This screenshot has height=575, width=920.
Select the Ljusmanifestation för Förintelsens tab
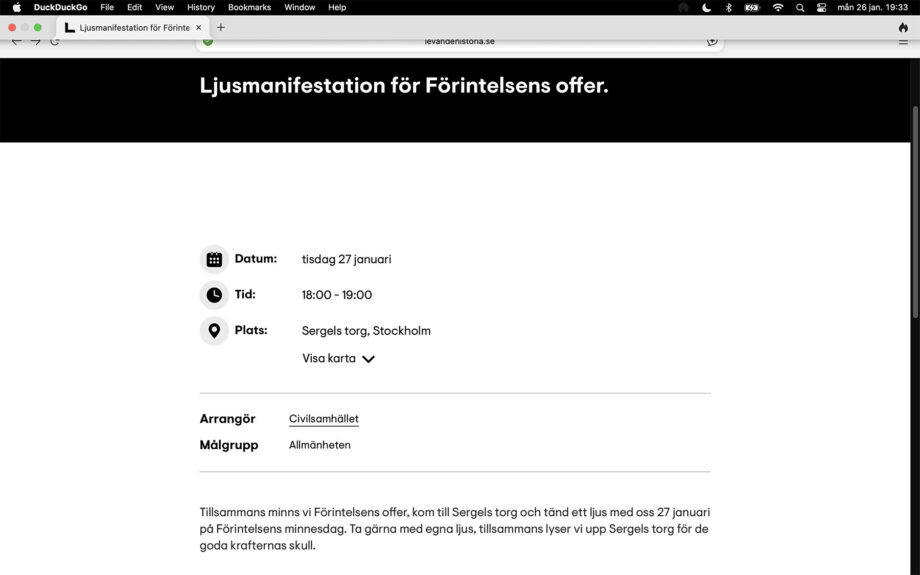click(x=130, y=27)
